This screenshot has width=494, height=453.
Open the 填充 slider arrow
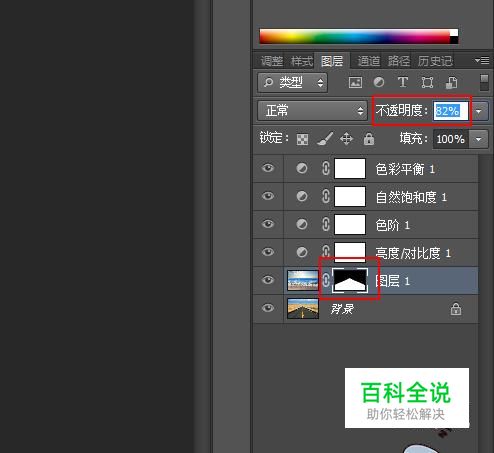coord(479,139)
